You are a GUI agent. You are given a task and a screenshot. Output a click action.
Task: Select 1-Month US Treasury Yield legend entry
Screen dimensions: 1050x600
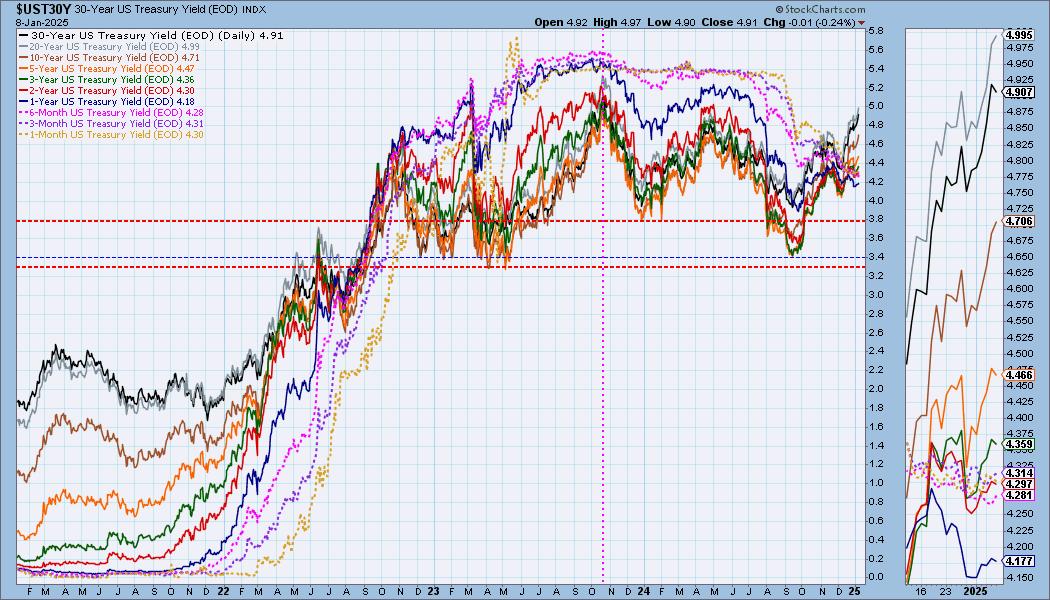[112, 135]
